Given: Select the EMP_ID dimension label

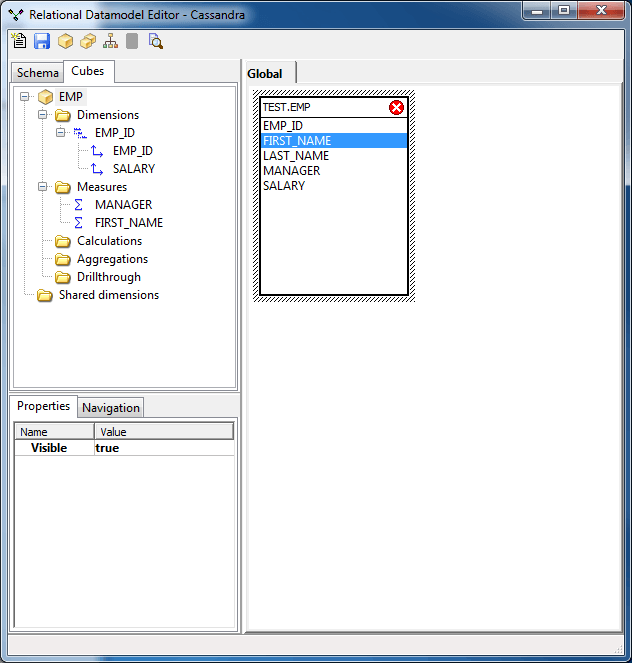Looking at the screenshot, I should coord(115,133).
